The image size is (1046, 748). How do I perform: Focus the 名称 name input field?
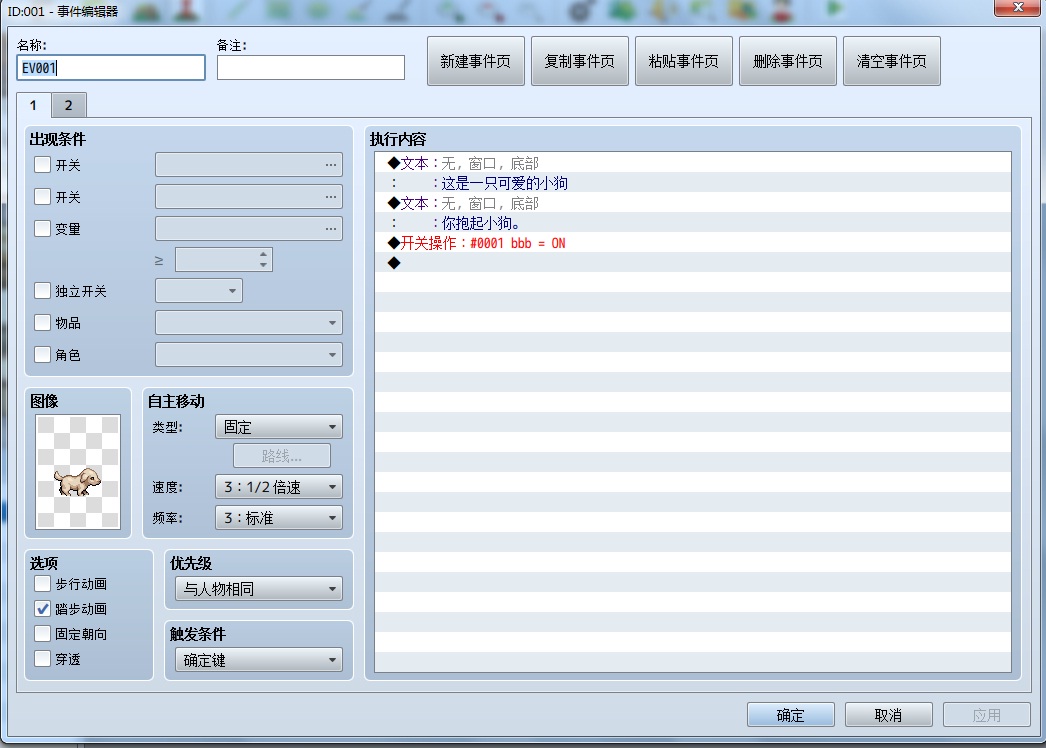tap(111, 68)
